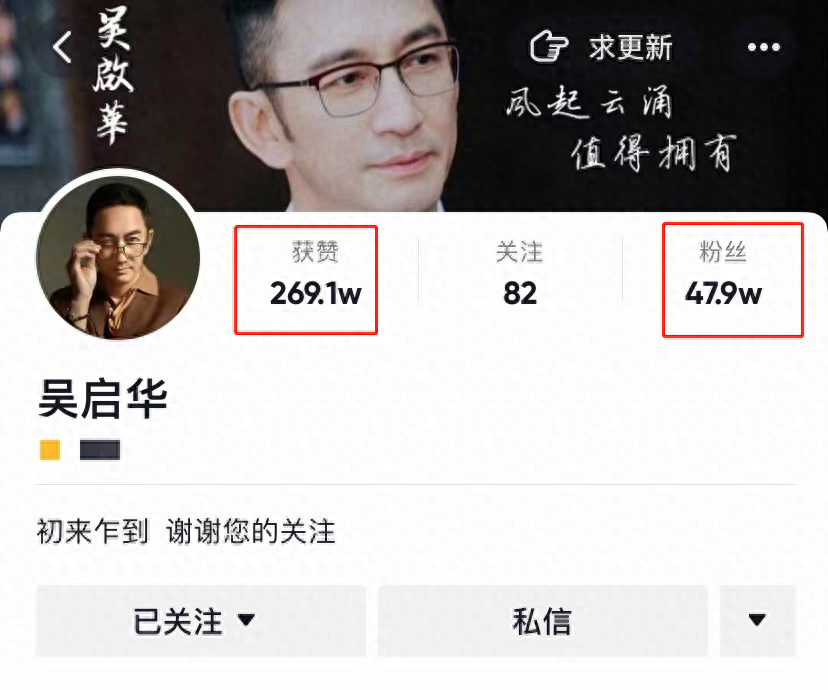Open the three-dot more options menu
Screen dimensions: 828x690
764,47
